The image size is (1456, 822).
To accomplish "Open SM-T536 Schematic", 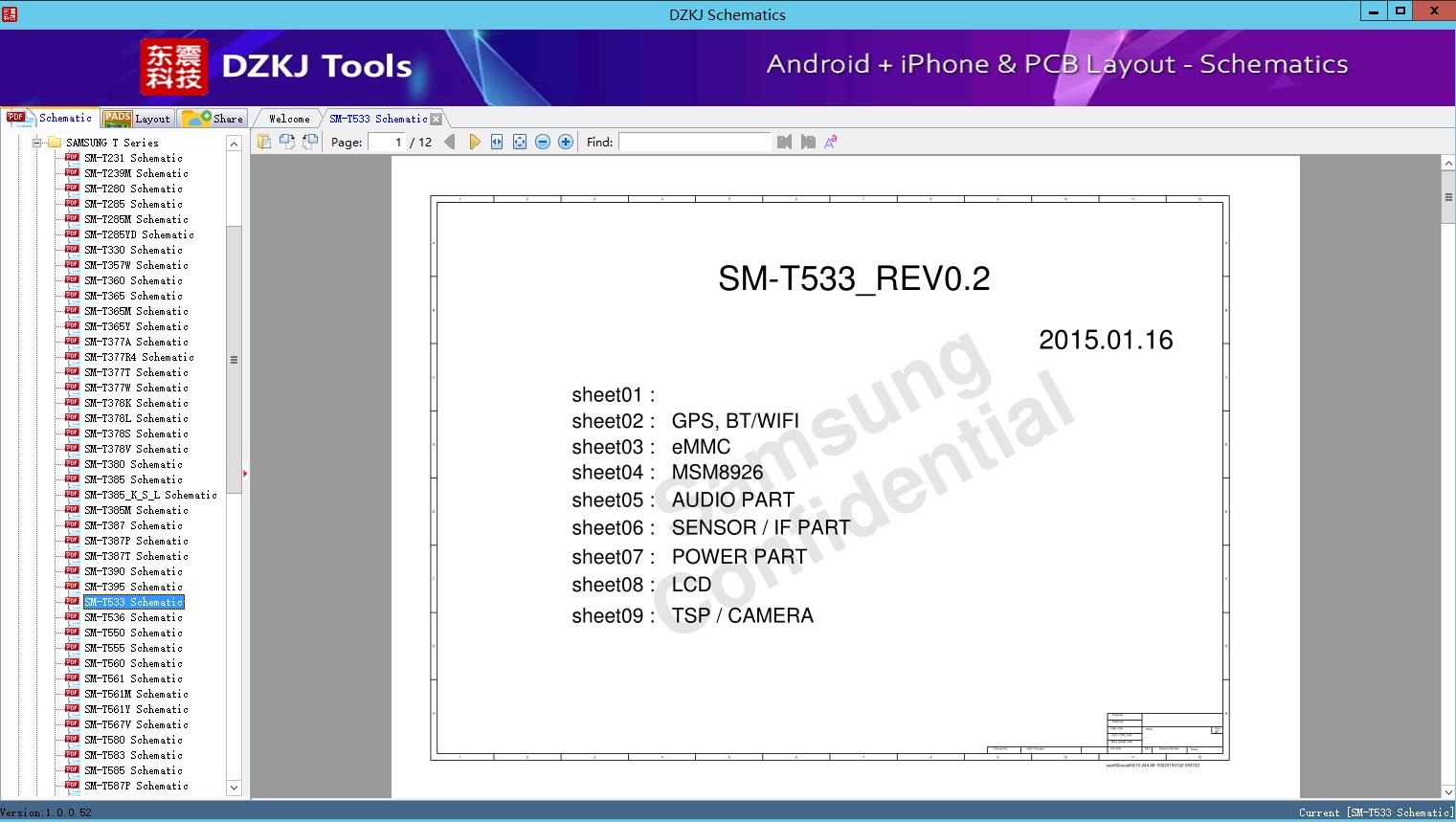I will coord(133,617).
